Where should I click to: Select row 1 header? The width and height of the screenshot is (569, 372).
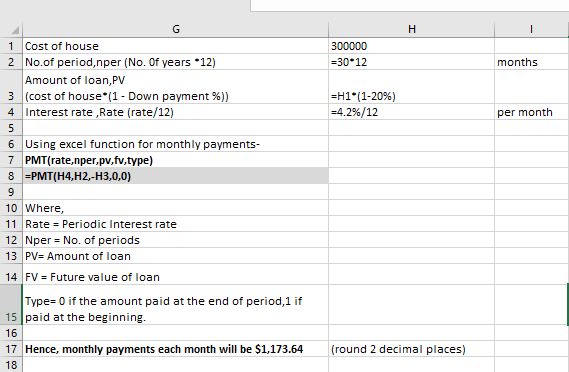11,46
